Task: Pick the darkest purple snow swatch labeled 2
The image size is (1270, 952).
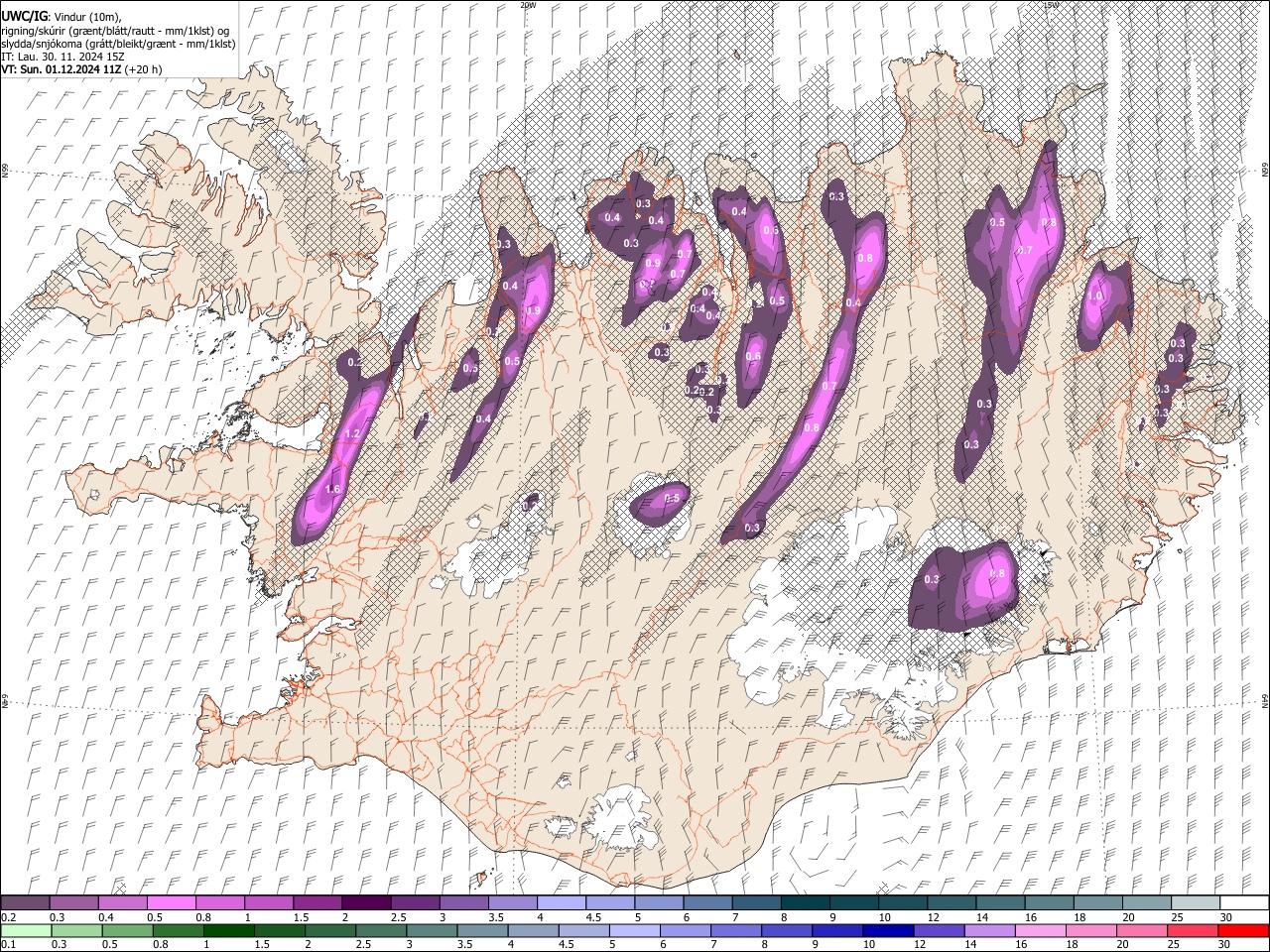Action: pos(366,903)
